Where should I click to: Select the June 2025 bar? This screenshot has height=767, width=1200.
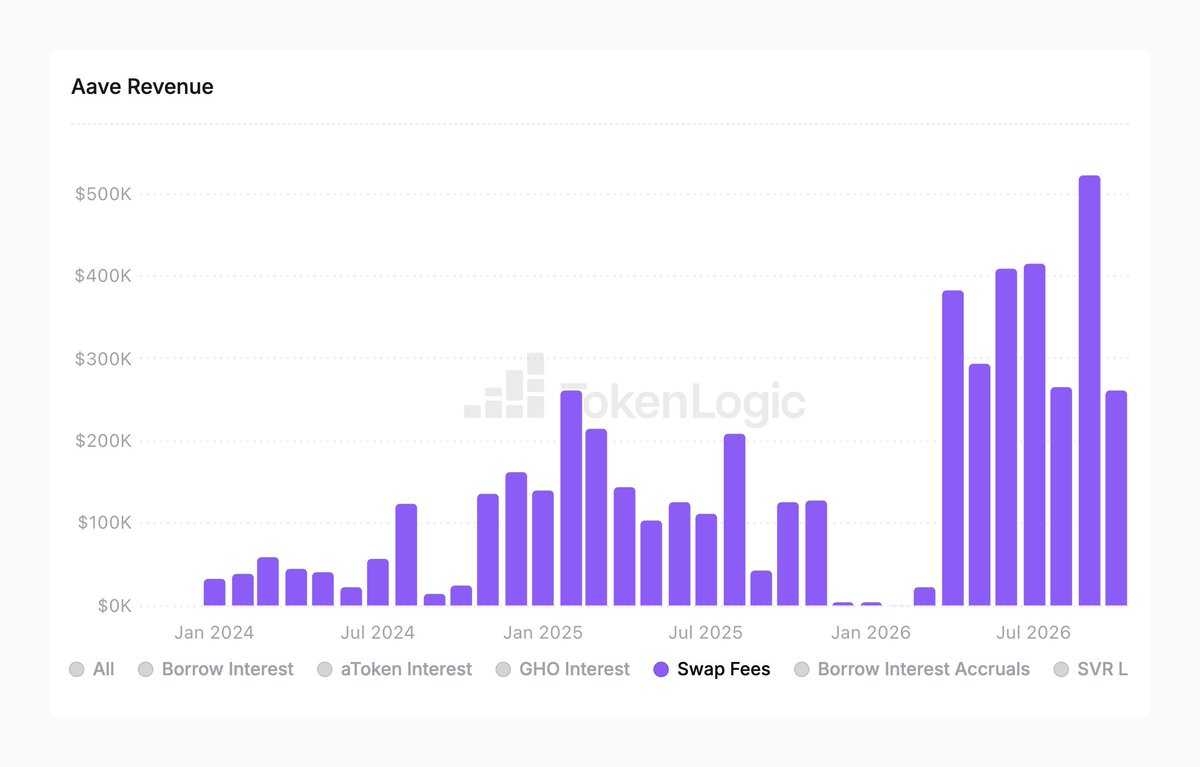point(680,554)
